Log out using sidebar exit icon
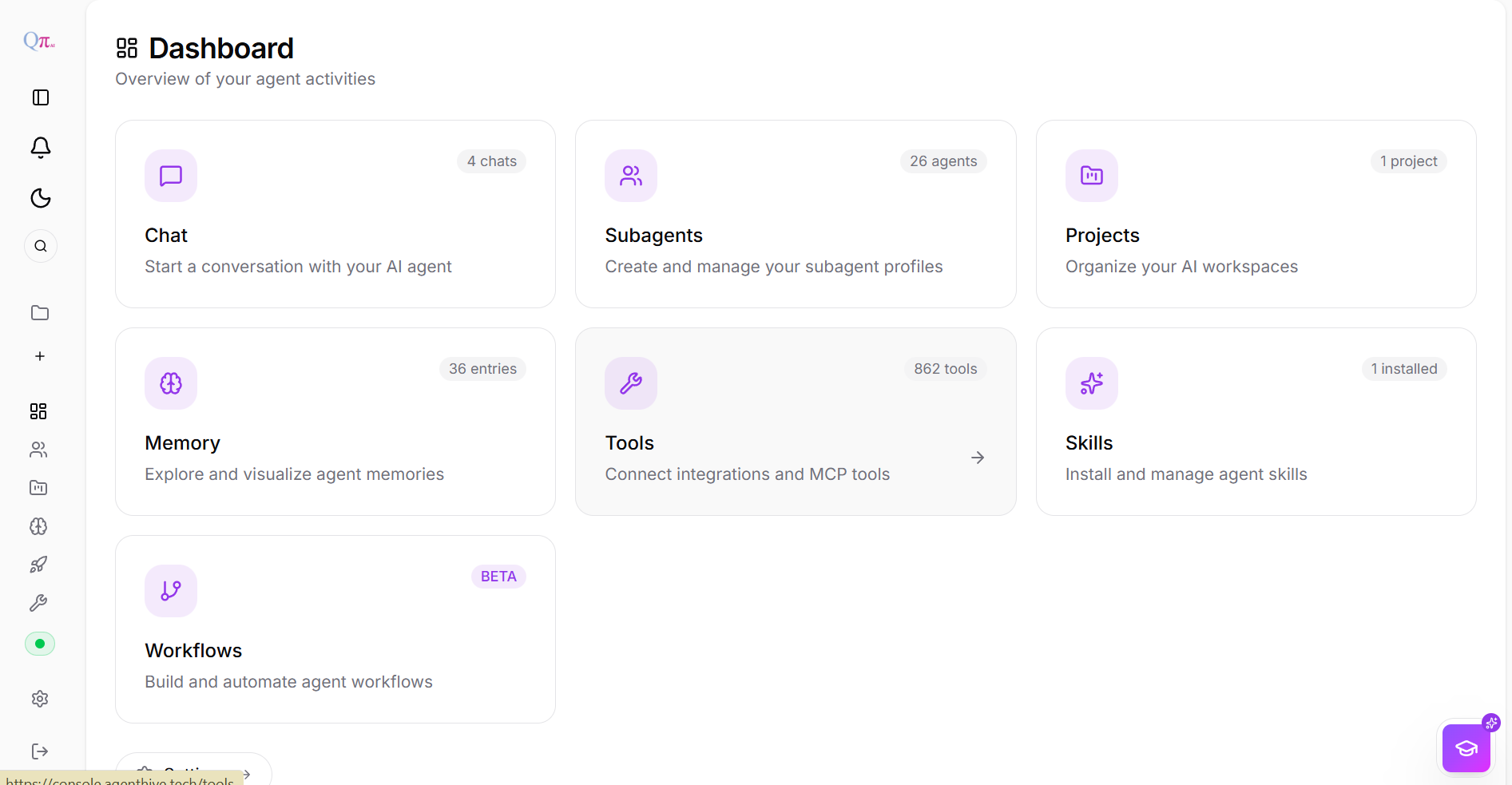The width and height of the screenshot is (1512, 785). [x=40, y=751]
